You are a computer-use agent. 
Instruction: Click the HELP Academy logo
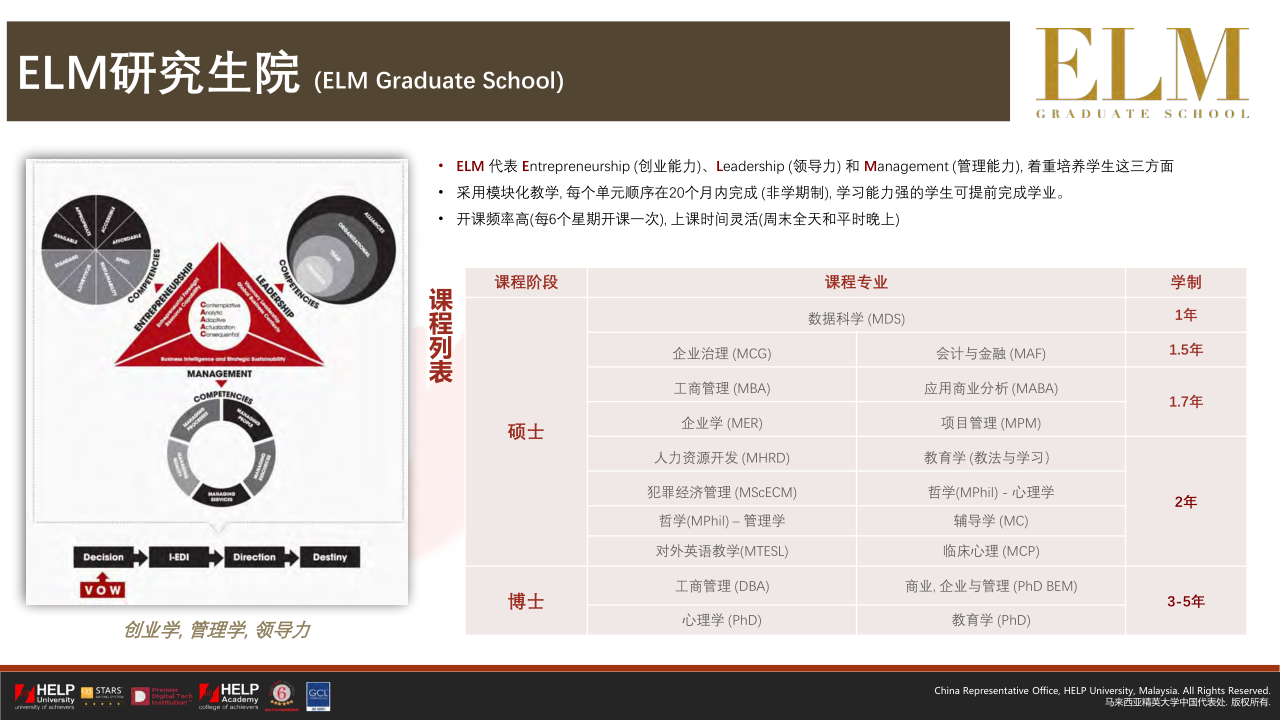pos(229,695)
